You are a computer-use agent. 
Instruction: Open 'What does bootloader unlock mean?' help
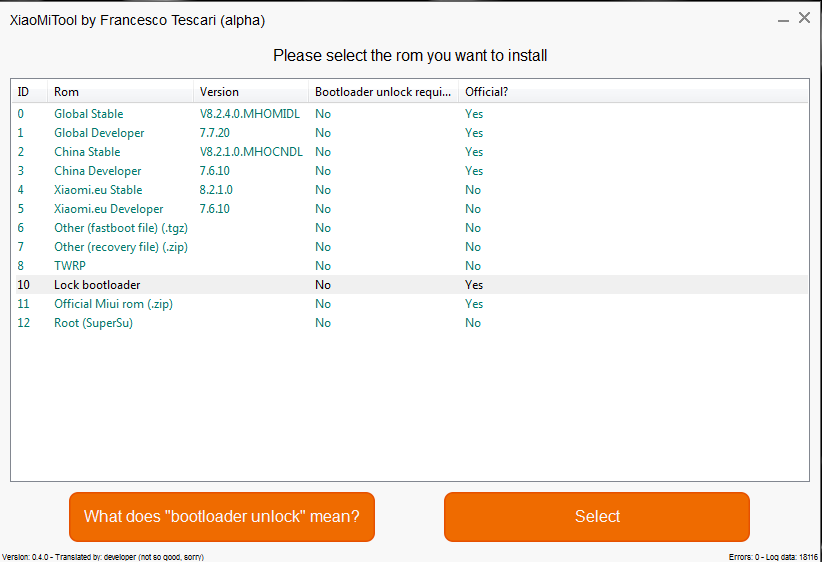[222, 517]
